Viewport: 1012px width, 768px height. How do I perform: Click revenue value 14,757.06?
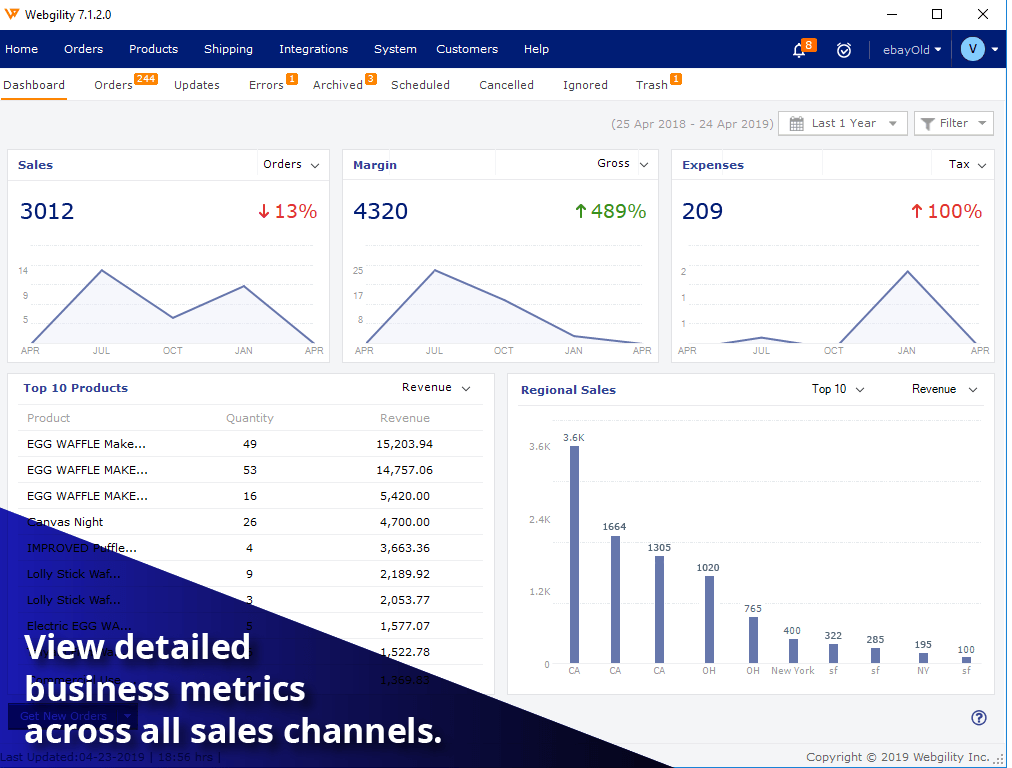tap(405, 470)
